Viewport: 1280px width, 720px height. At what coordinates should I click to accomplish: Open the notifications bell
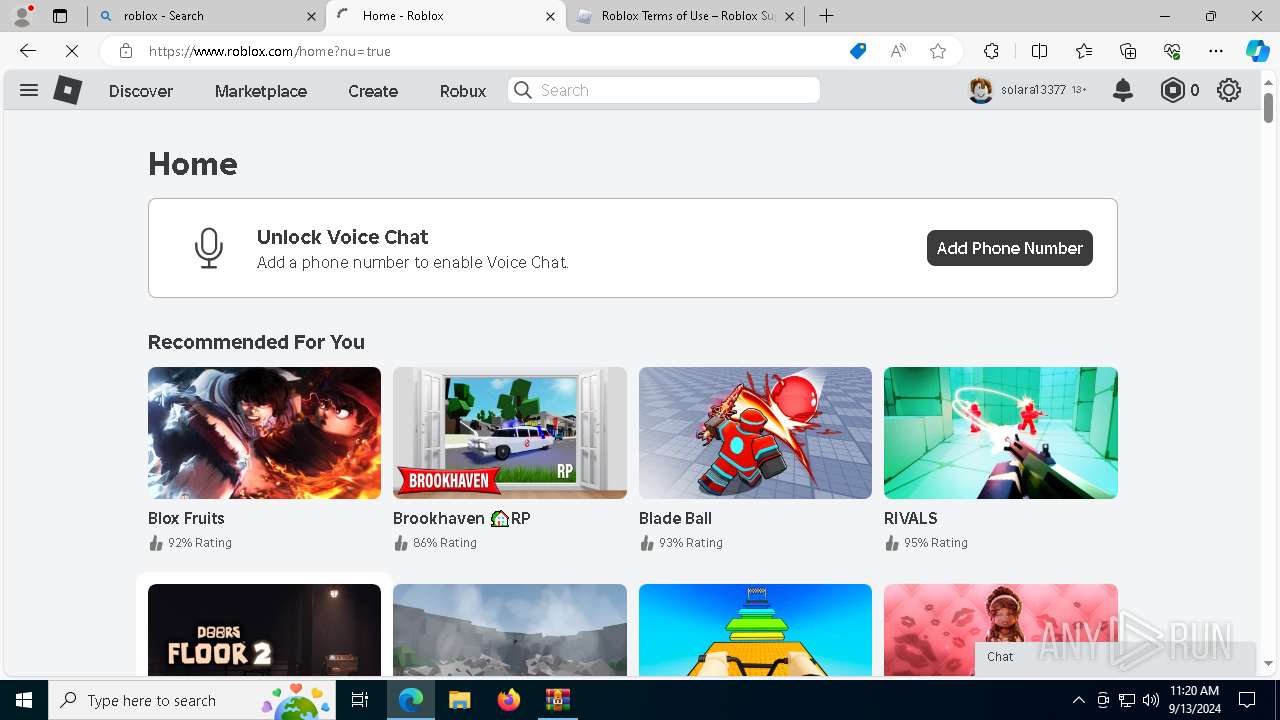1123,90
